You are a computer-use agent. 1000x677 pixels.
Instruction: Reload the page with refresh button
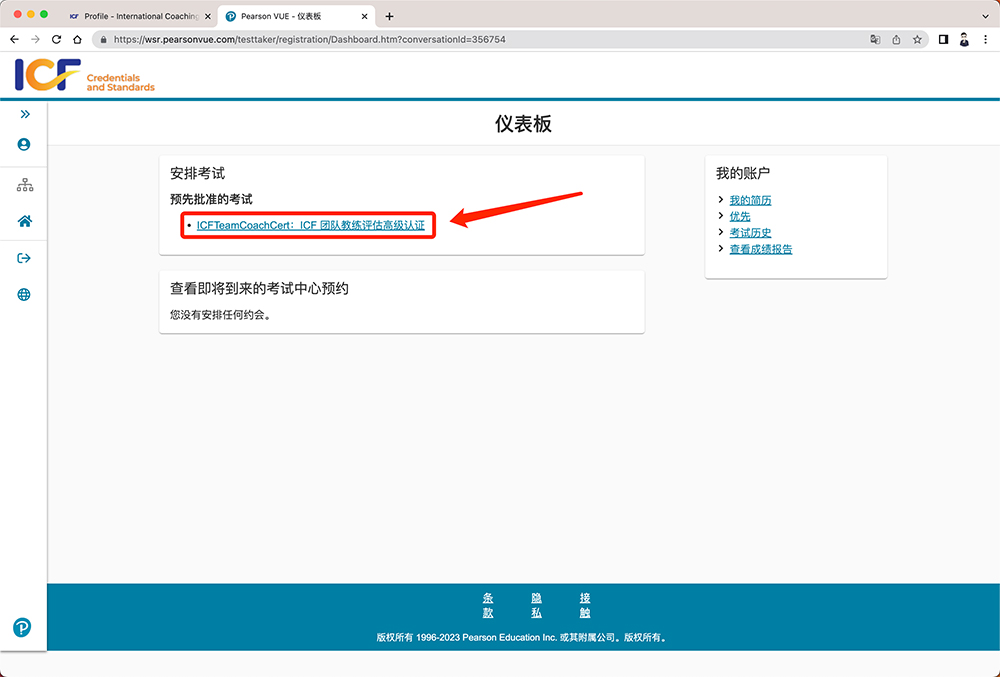pyautogui.click(x=56, y=39)
